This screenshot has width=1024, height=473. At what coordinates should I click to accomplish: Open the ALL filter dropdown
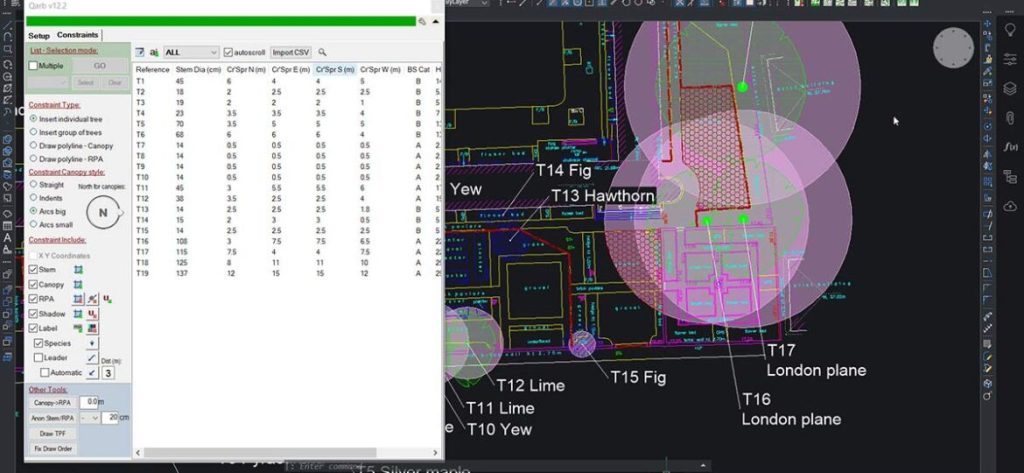click(x=191, y=52)
